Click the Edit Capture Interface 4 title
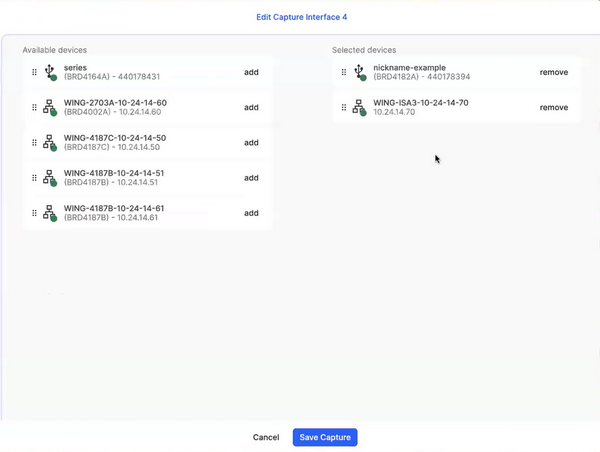 [302, 17]
